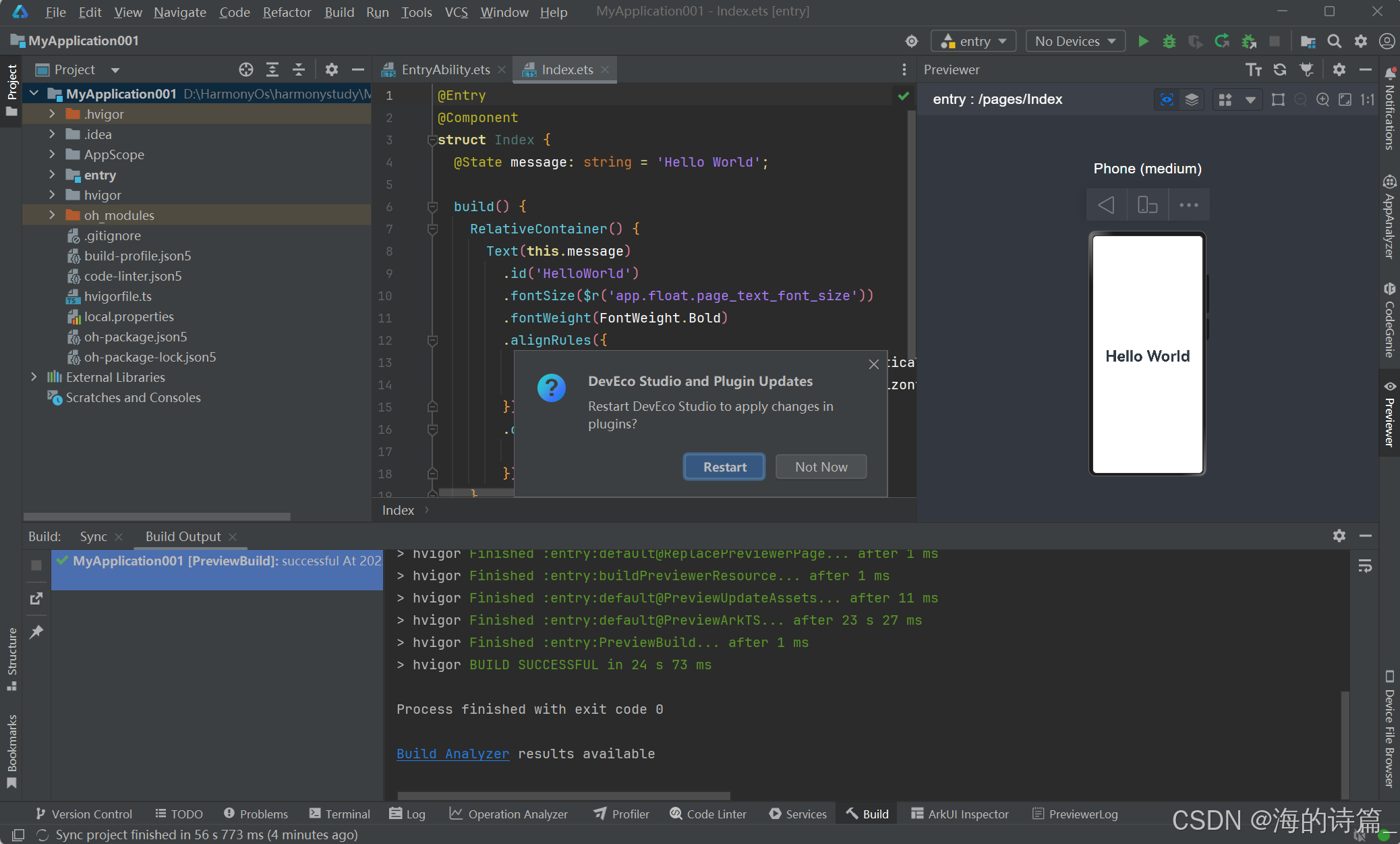This screenshot has width=1400, height=844.
Task: Toggle Previewer inspector mode icon
Action: 1167,100
